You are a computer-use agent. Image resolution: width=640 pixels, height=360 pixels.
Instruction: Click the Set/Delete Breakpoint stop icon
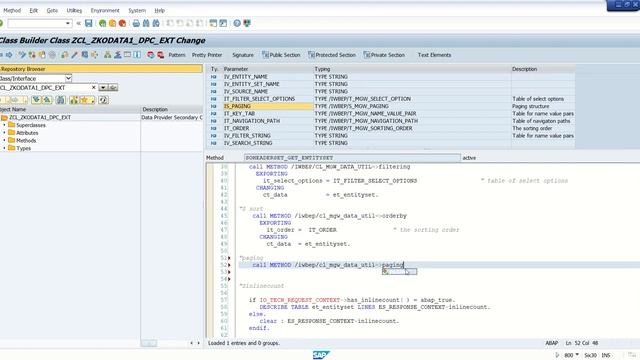click(151, 55)
